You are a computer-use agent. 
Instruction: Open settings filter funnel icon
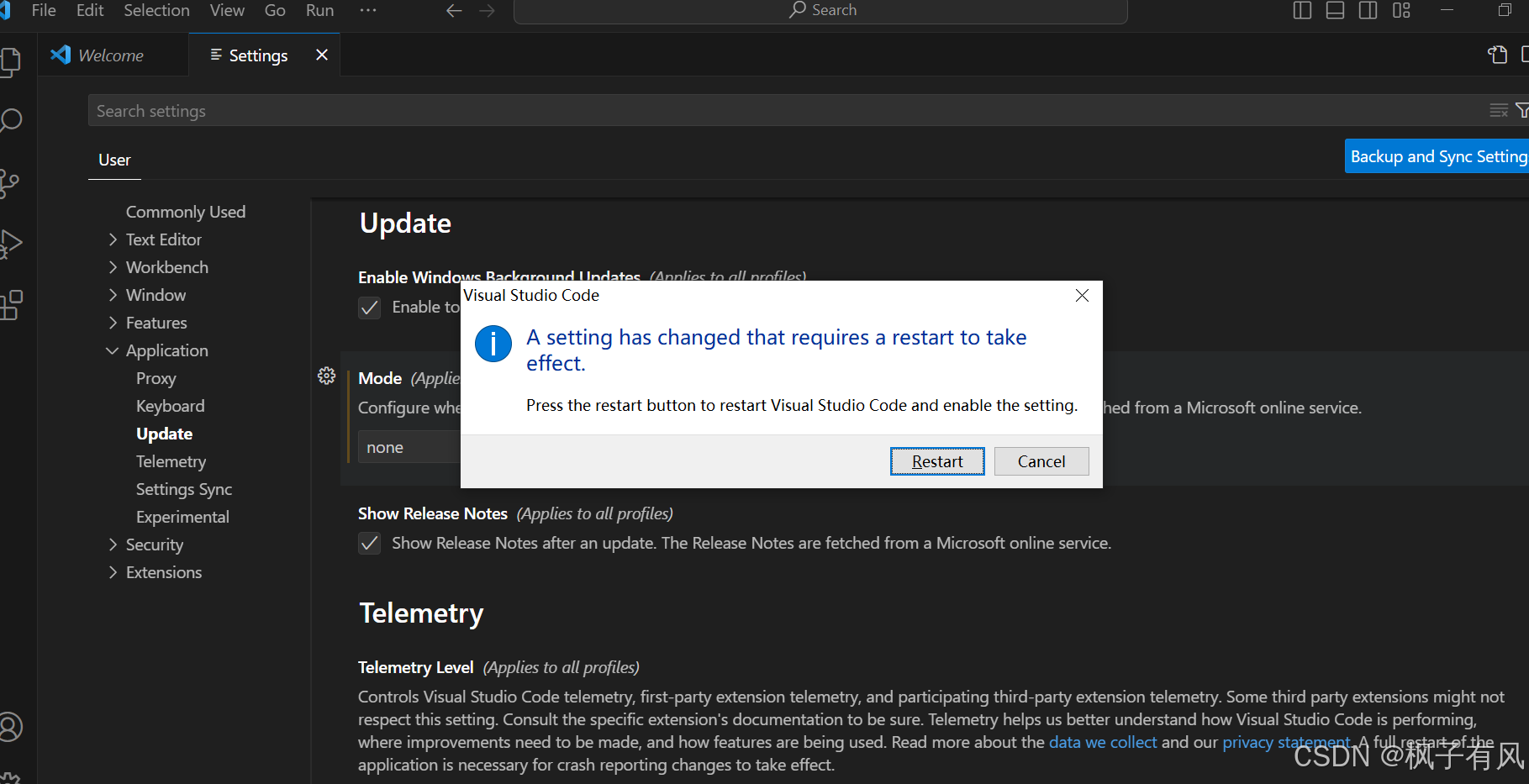[x=1522, y=110]
